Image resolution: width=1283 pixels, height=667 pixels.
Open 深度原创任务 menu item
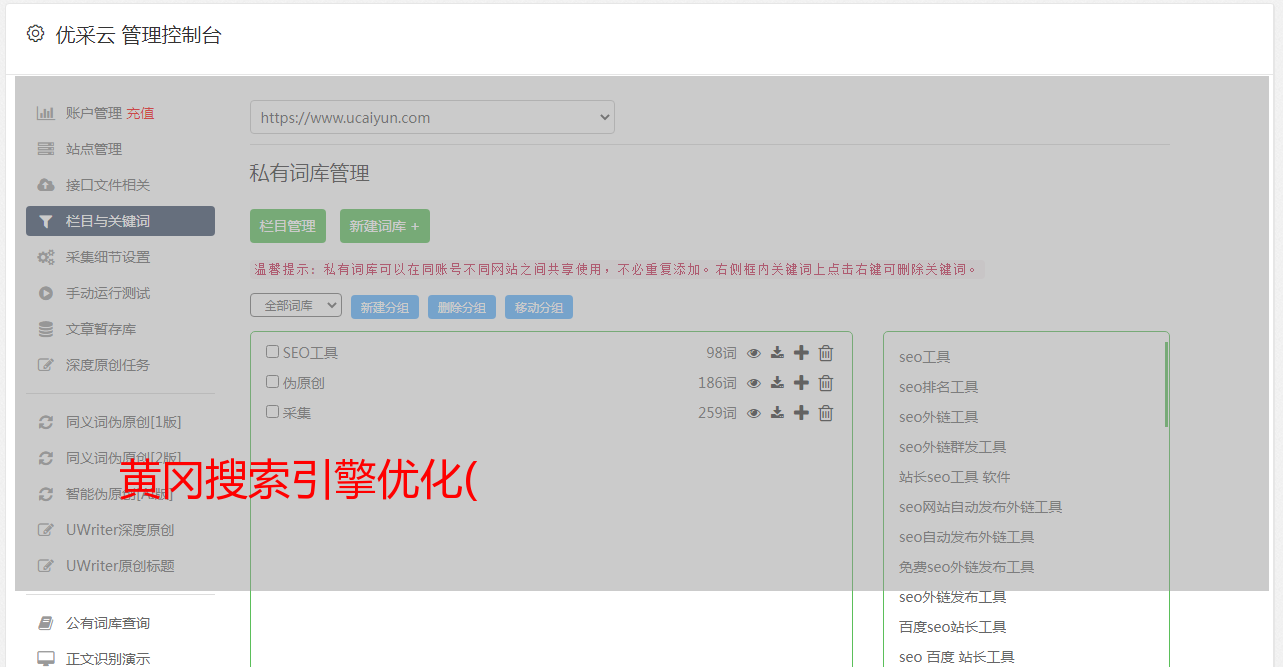[x=108, y=365]
